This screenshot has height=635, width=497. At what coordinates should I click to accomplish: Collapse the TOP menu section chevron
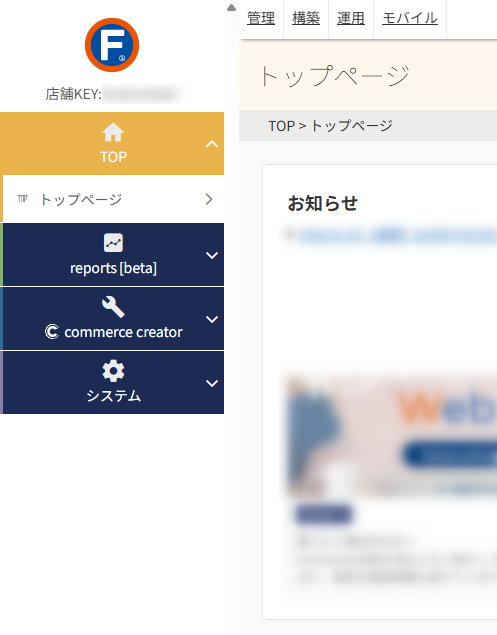tap(212, 144)
